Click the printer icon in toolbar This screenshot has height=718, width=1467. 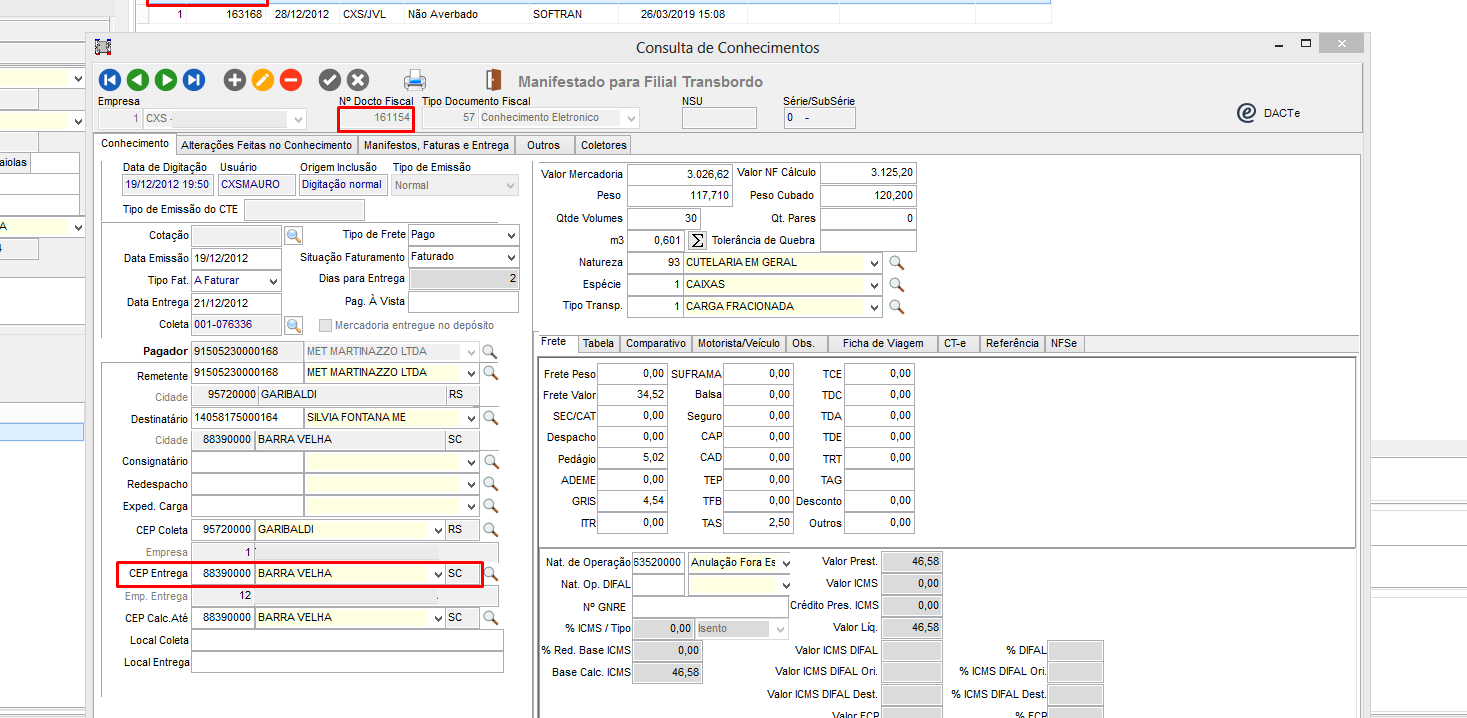(415, 80)
